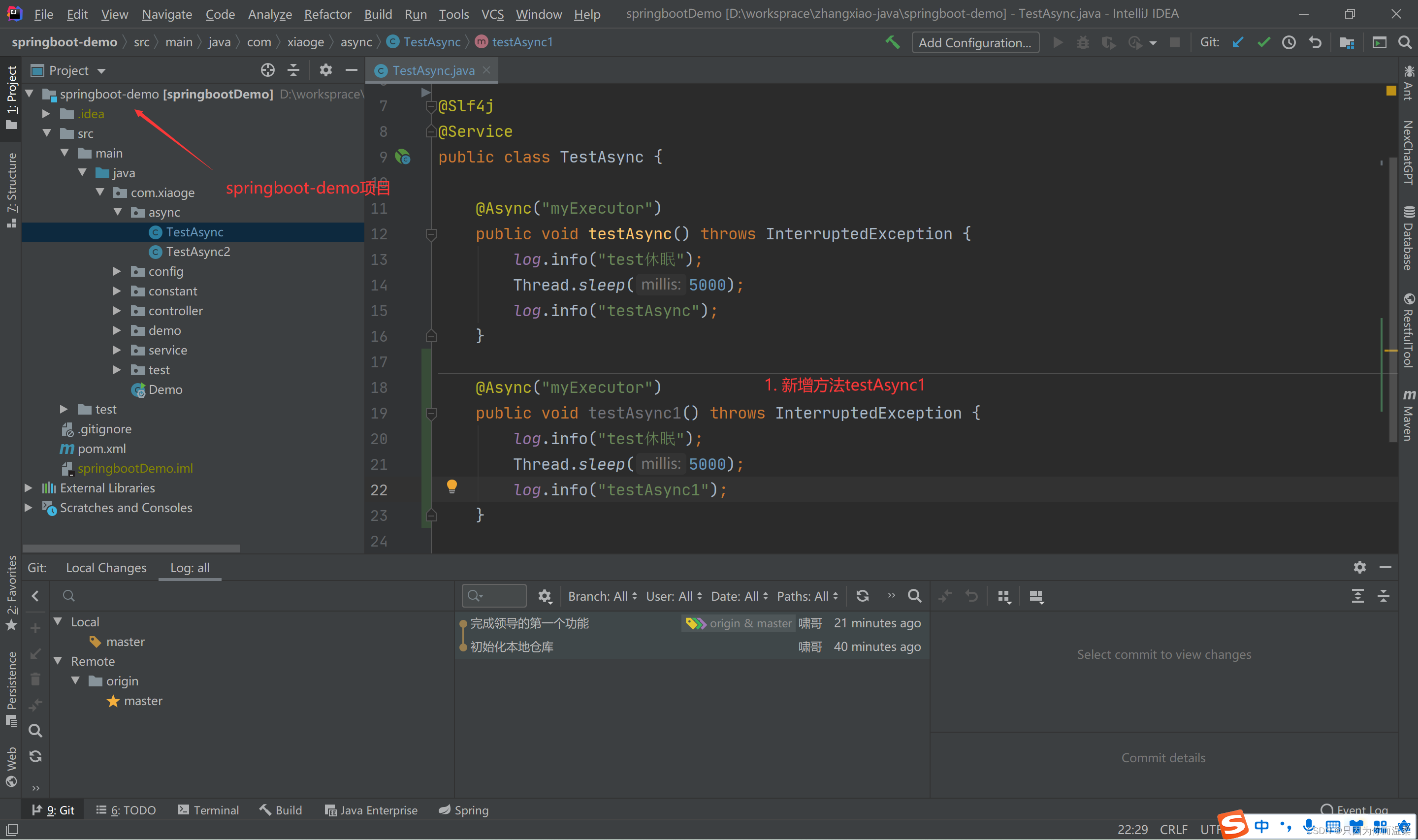
Task: Click the Add Configuration button
Action: point(974,42)
